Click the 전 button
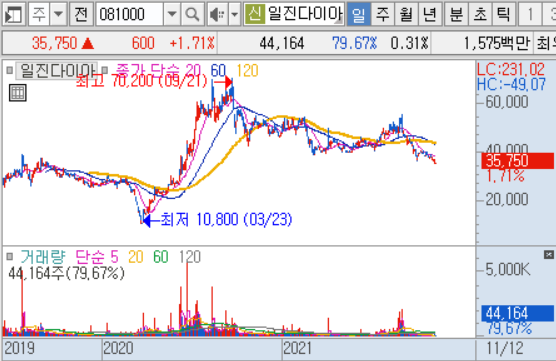This screenshot has width=556, height=361. coord(81,15)
